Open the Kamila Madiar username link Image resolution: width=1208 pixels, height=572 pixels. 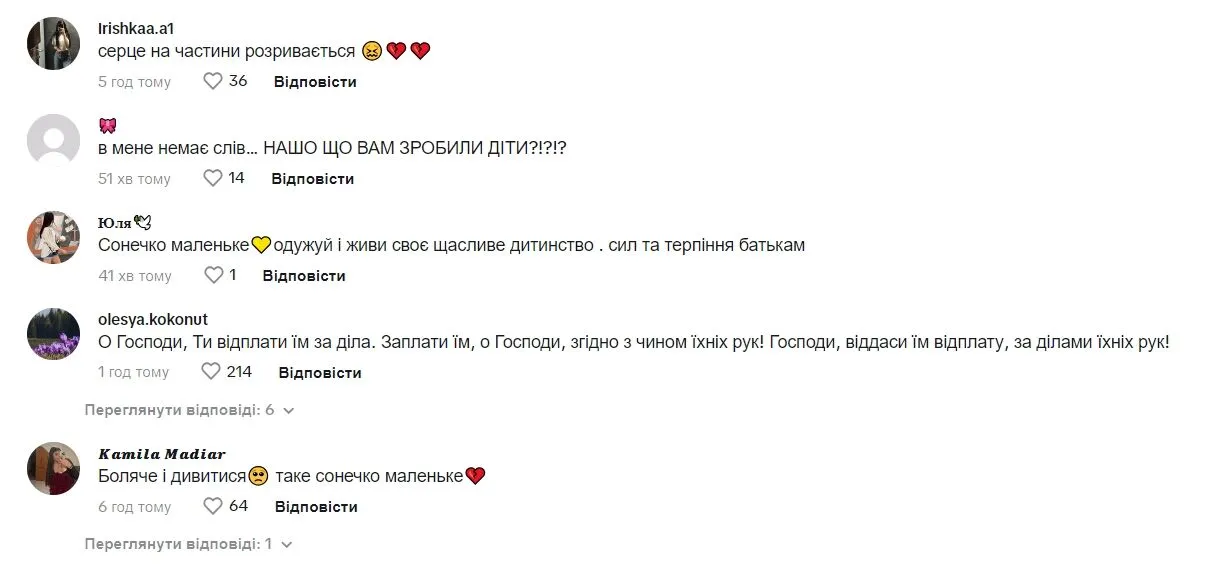[162, 454]
